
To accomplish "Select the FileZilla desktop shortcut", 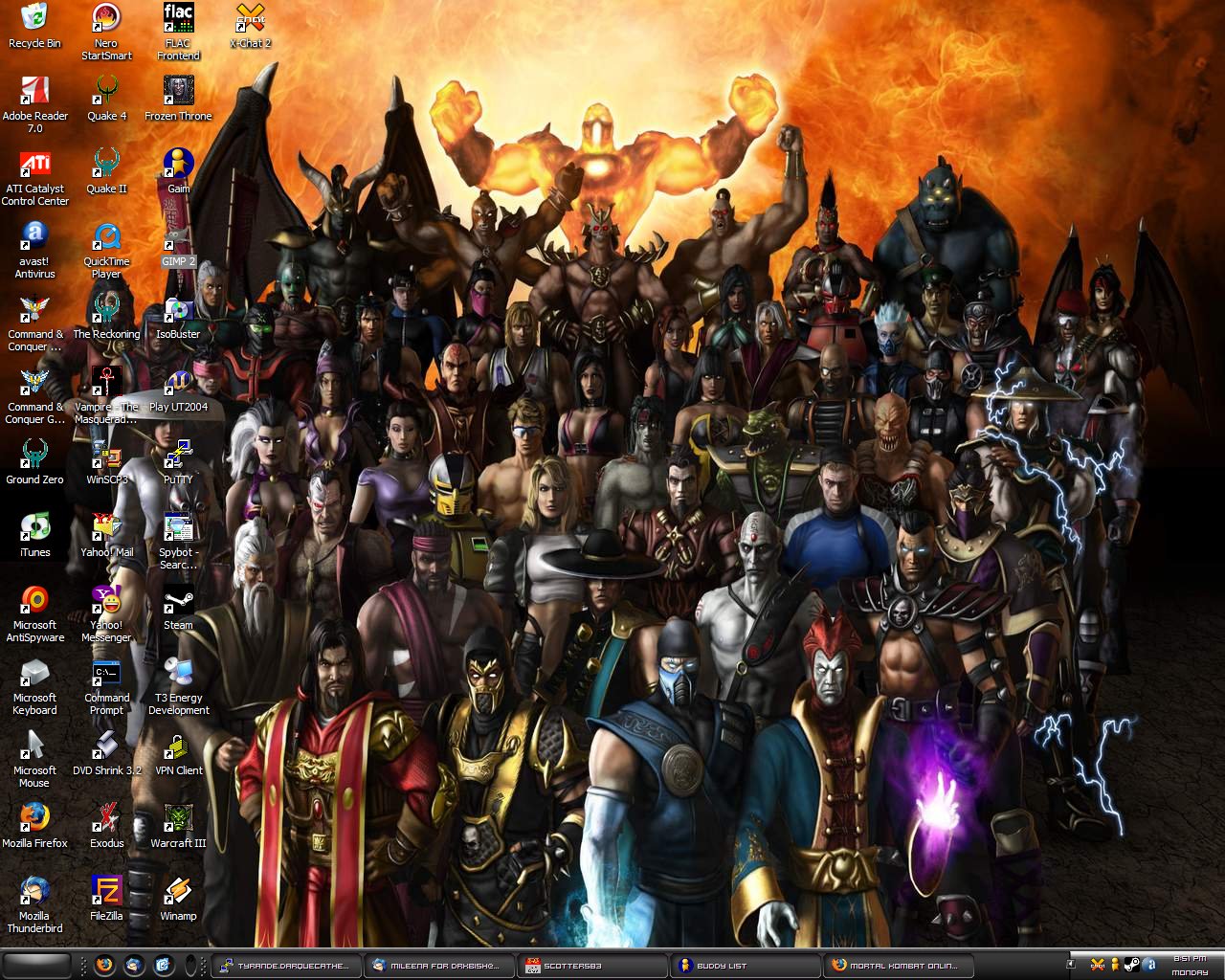I will 106,899.
